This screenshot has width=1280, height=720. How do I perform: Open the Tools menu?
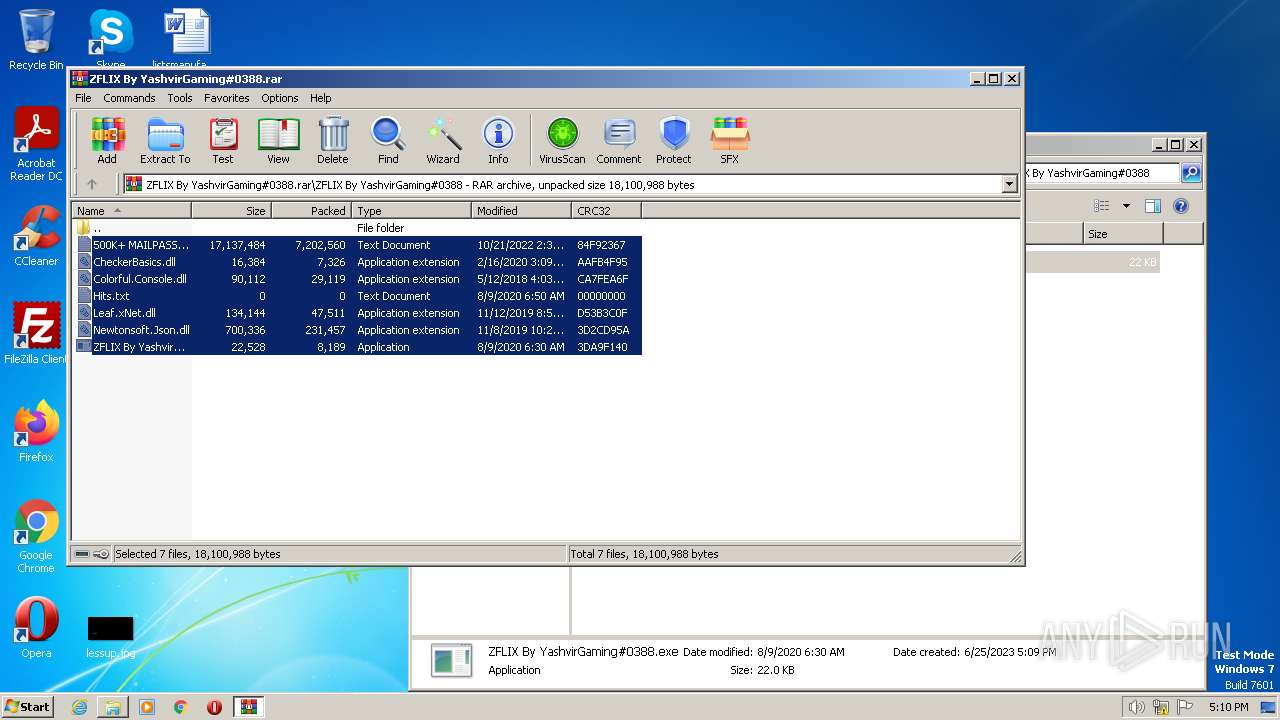(180, 98)
